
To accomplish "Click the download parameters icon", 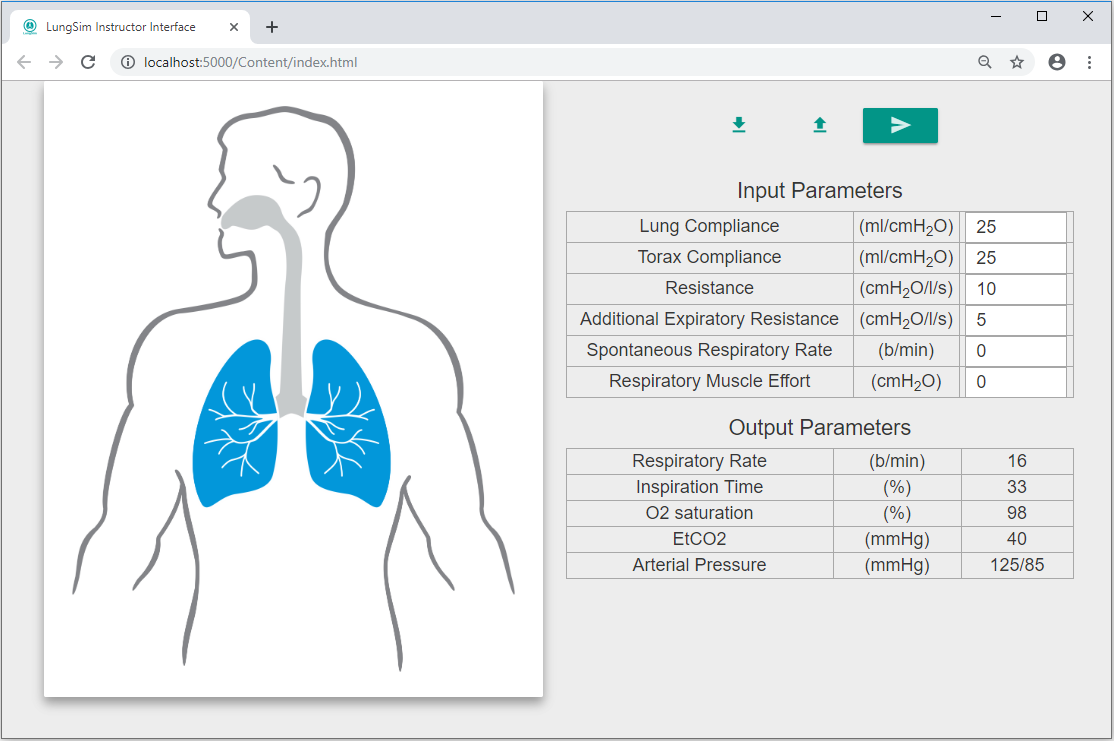I will pyautogui.click(x=739, y=125).
